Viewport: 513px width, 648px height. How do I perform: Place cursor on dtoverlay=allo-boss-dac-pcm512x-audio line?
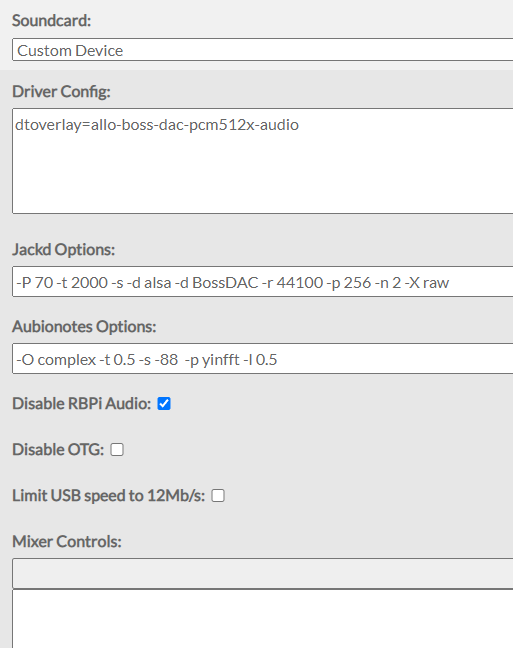click(157, 125)
